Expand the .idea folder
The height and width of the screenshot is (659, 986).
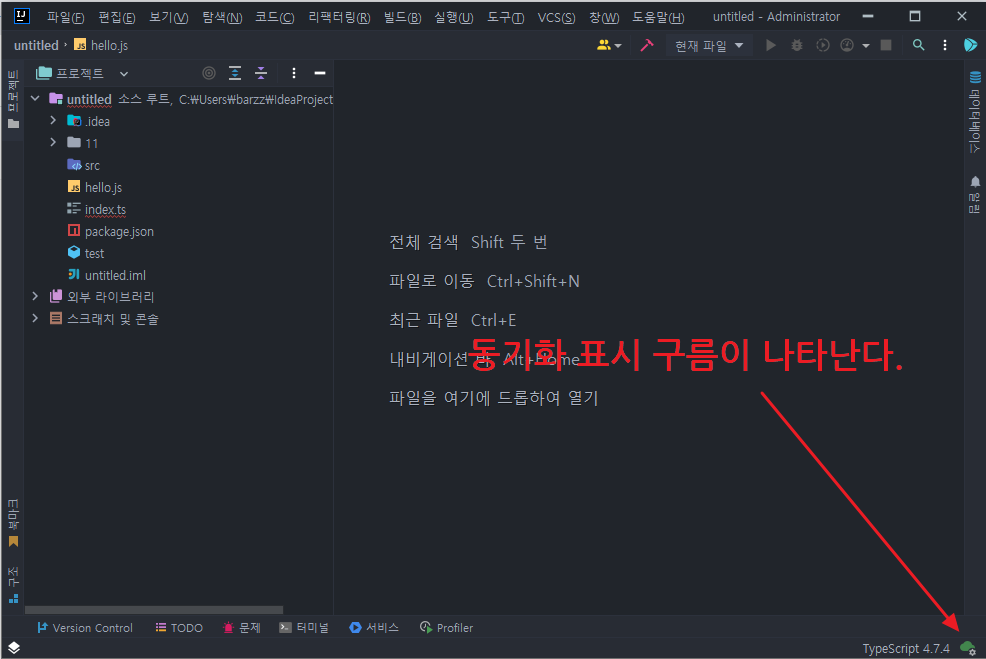[x=53, y=121]
